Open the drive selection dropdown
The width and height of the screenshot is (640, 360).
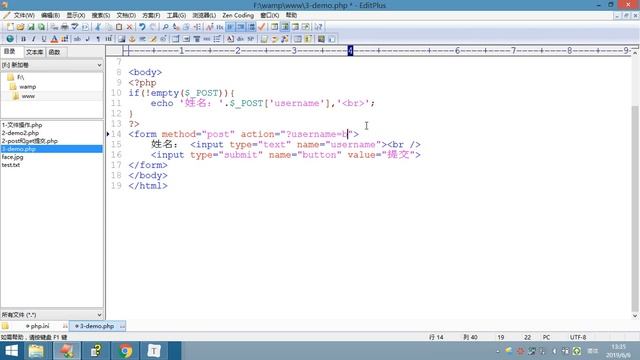[x=99, y=65]
